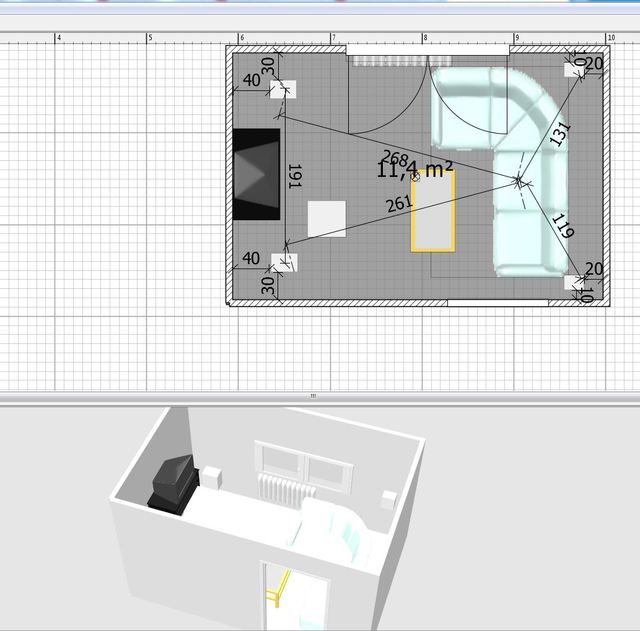This screenshot has height=631, width=640.
Task: Select the bottom-right corner speaker in the plan
Action: tap(574, 282)
